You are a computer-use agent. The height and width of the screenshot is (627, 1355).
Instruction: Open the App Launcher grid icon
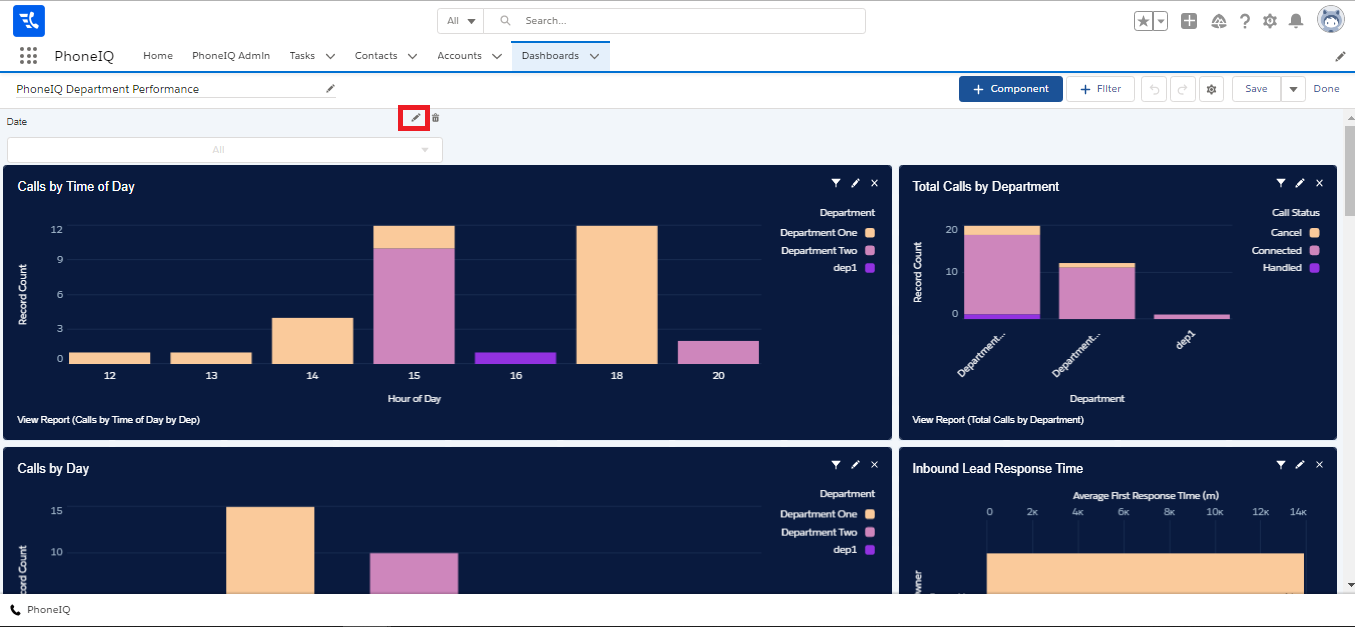[28, 56]
